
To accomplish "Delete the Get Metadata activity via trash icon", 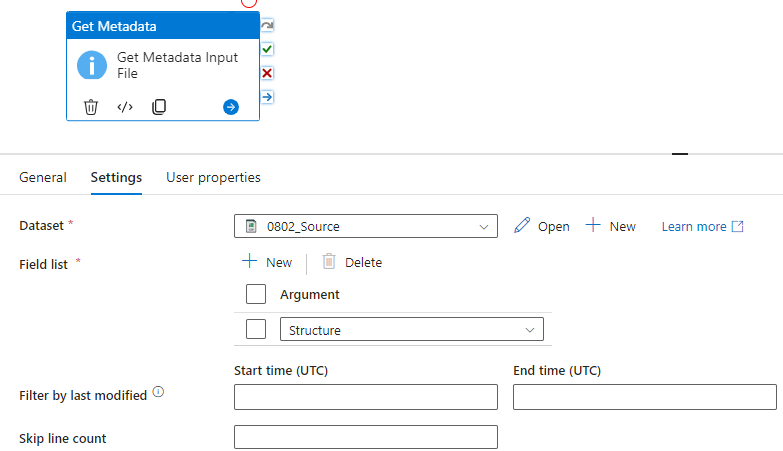I will (x=91, y=107).
